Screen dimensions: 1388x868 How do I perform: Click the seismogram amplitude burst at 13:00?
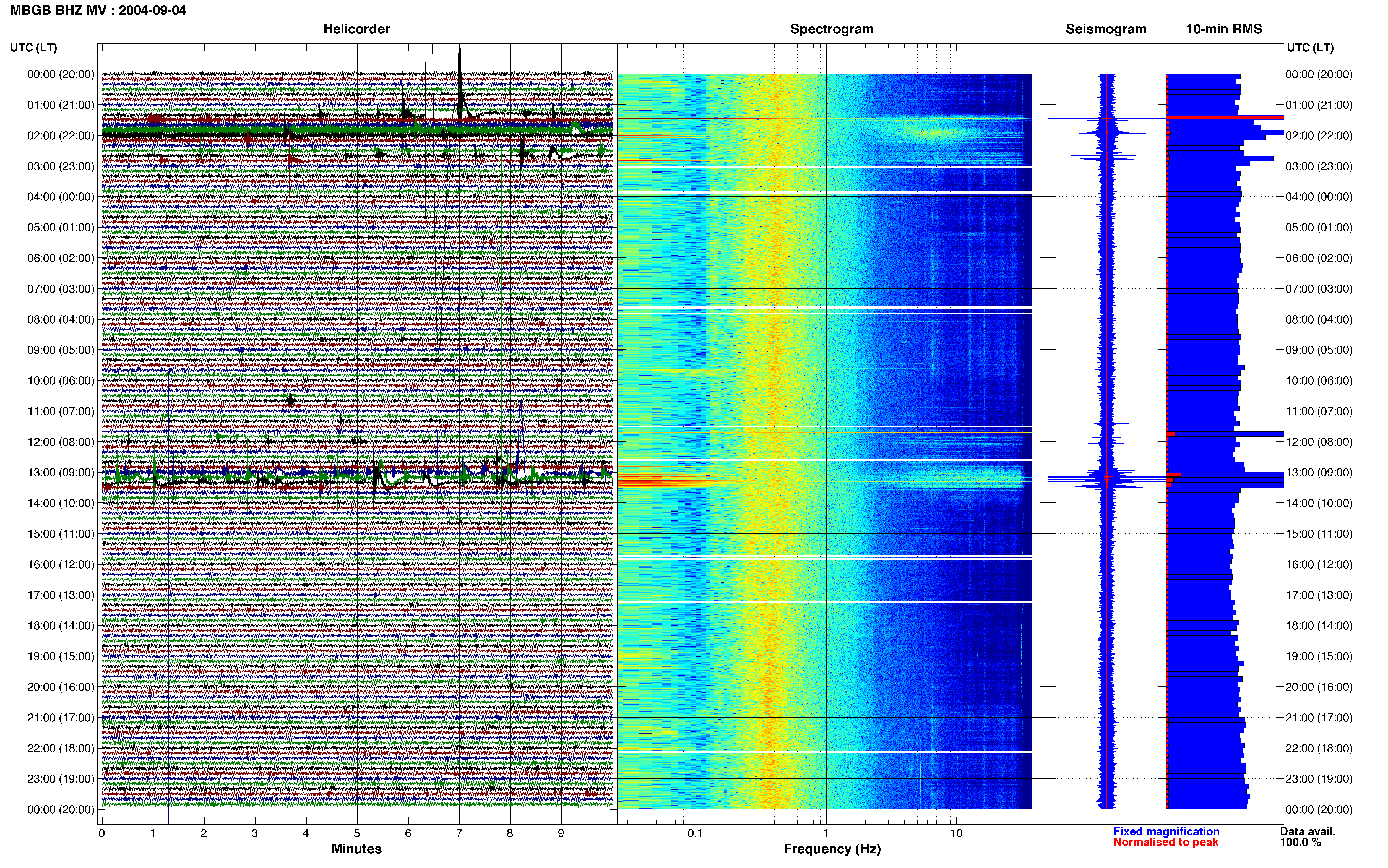click(1107, 478)
